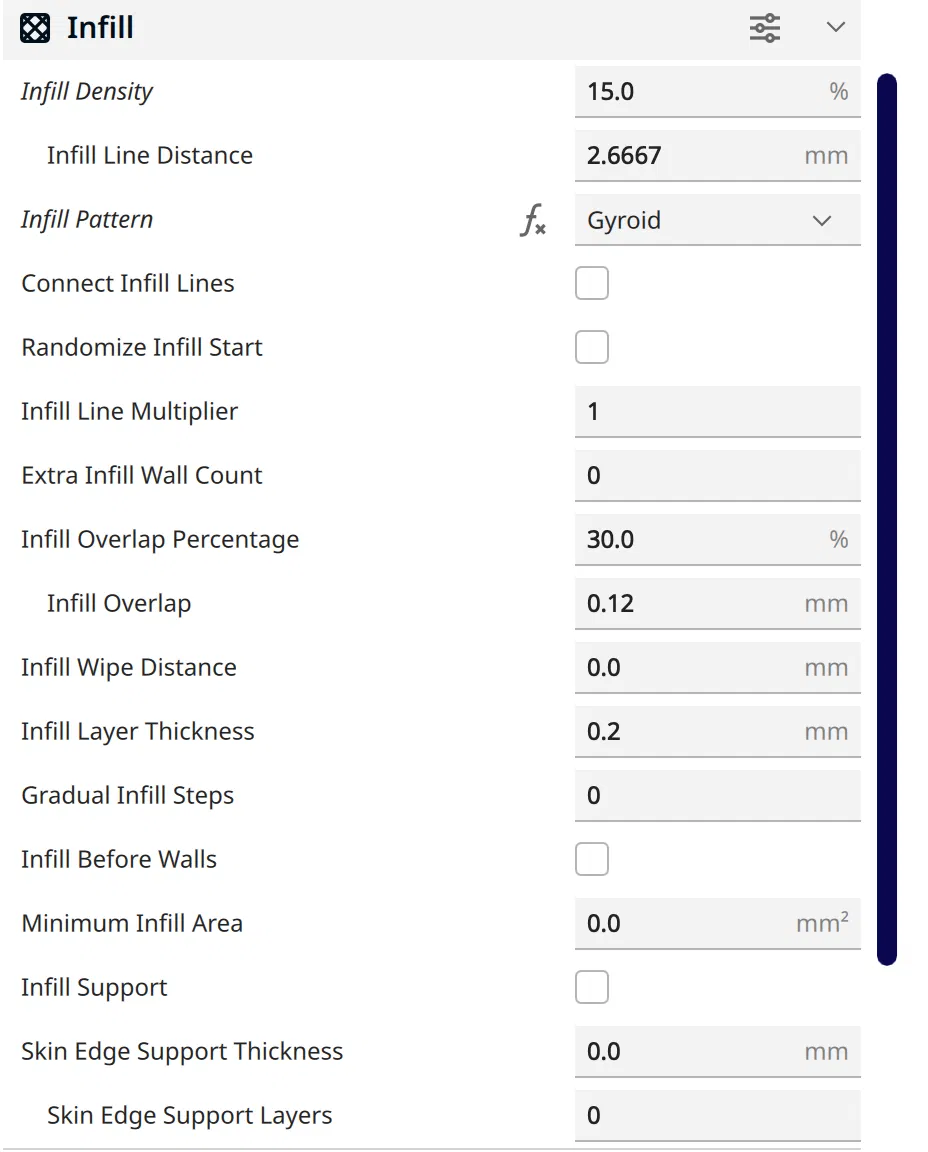Click the fx formula icon beside Infill Pattern
This screenshot has width=928, height=1152.
click(533, 220)
